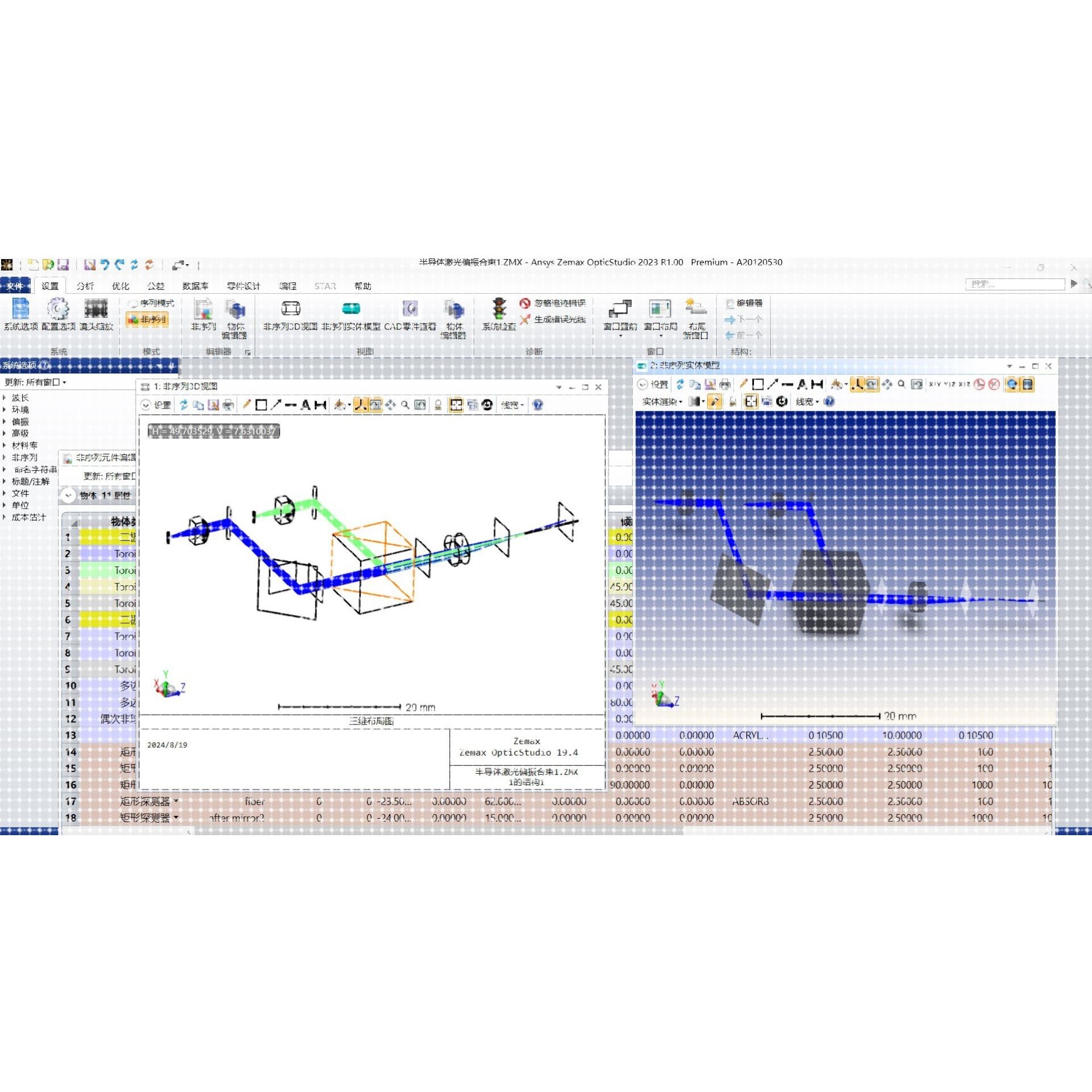Switch to the 帮助 ribbon tab
This screenshot has height=1092, width=1092.
362,286
